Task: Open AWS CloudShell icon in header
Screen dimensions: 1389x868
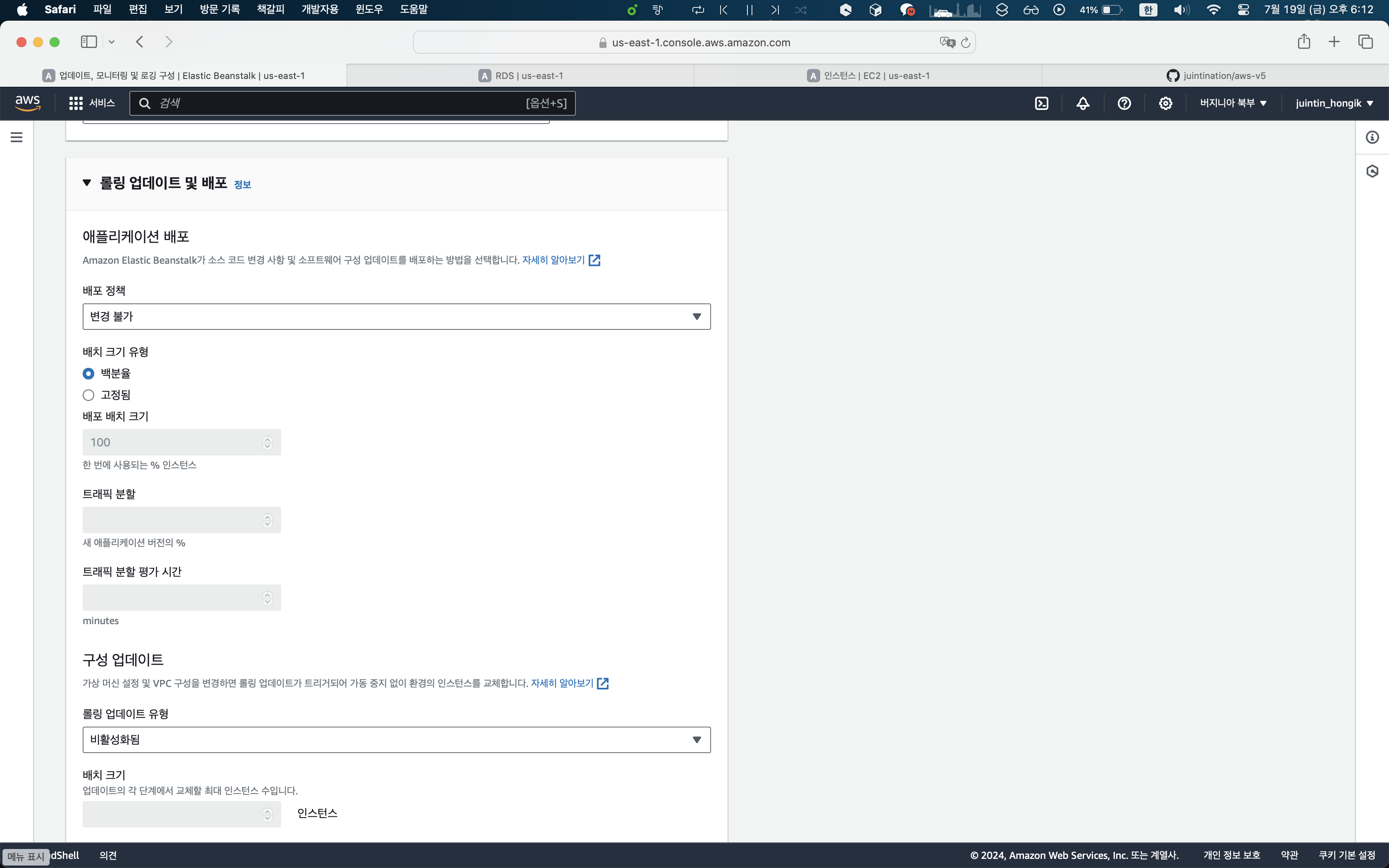Action: (1041, 103)
